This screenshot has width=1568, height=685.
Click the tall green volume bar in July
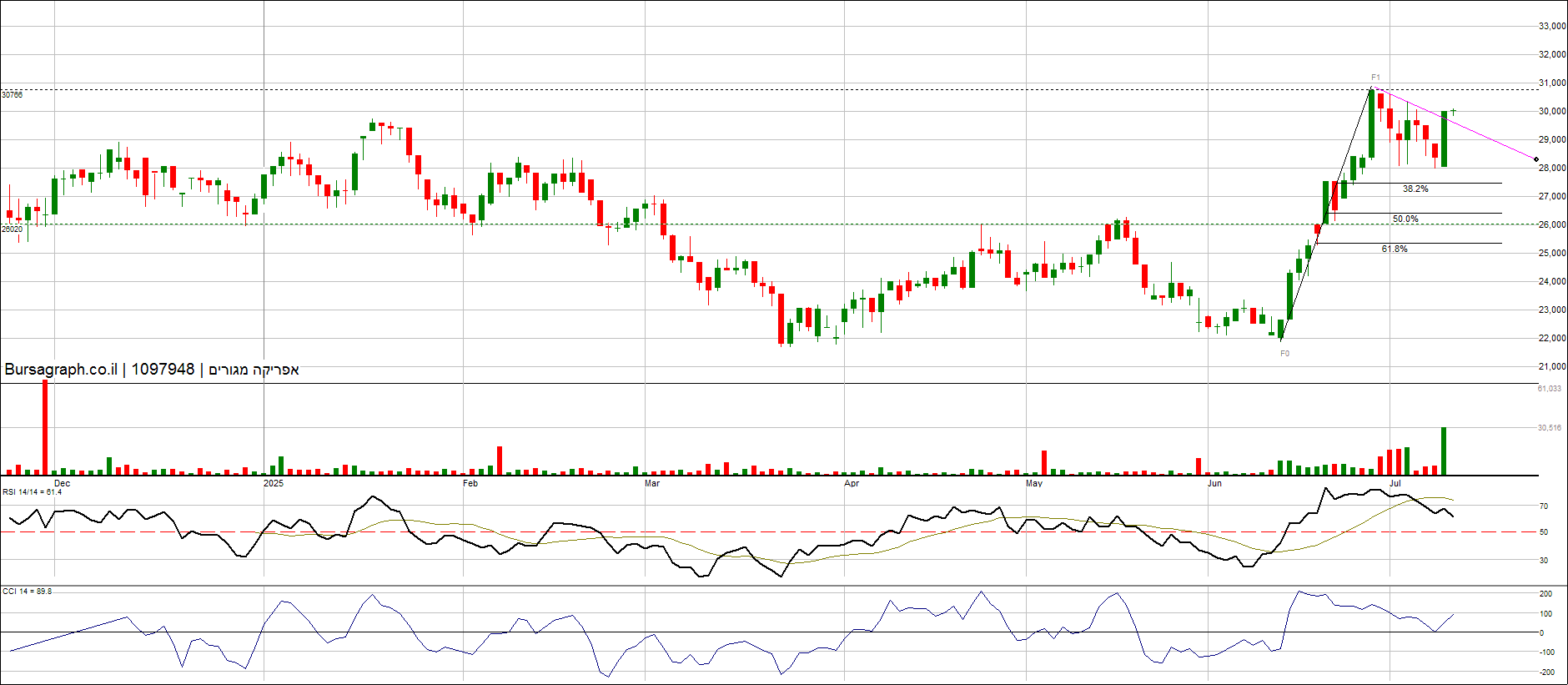click(1444, 451)
